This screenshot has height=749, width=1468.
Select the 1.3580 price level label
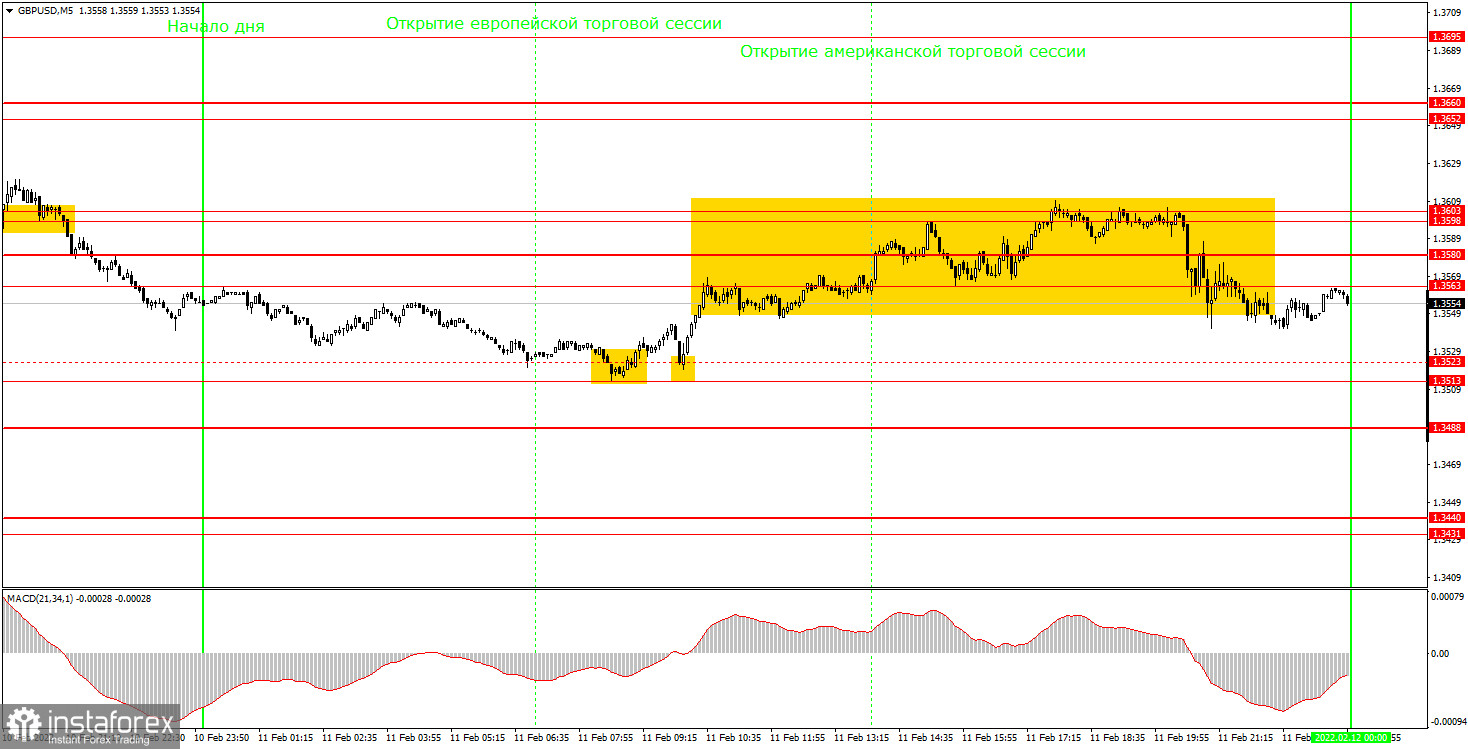coord(1447,255)
